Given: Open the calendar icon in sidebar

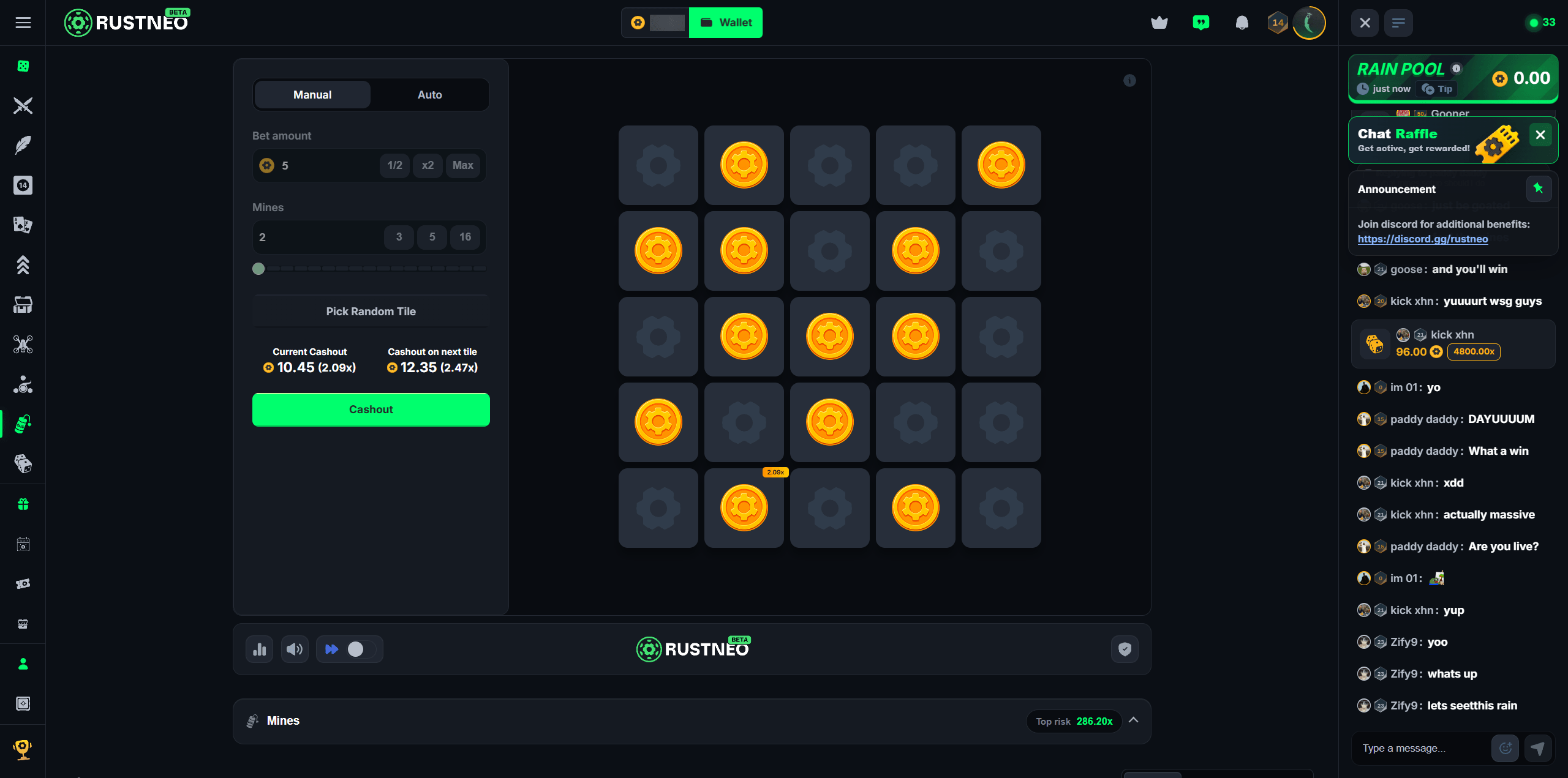Looking at the screenshot, I should pos(23,544).
